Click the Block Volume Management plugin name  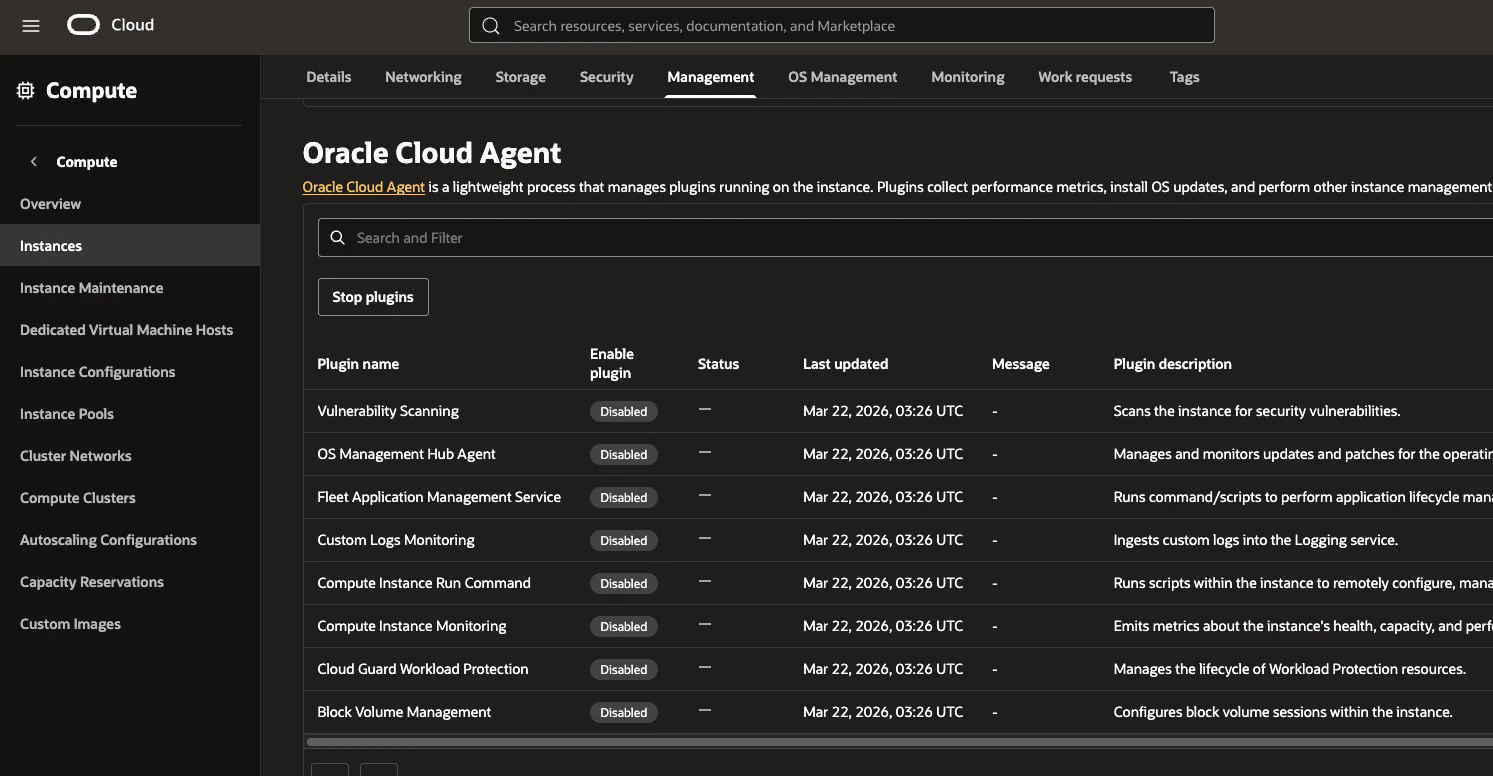tap(404, 712)
